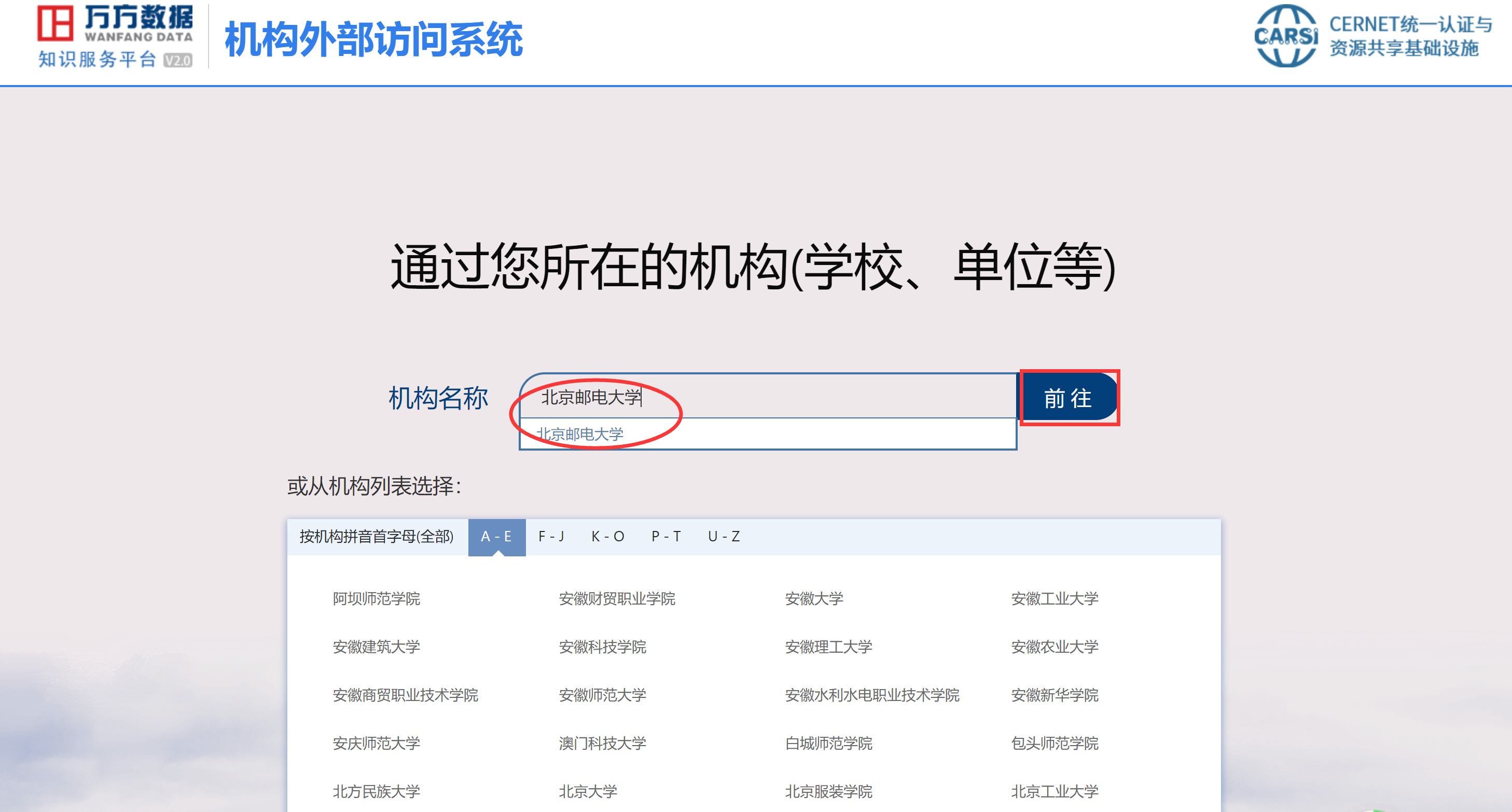Click the 前往 go button
1512x812 pixels.
[1067, 398]
